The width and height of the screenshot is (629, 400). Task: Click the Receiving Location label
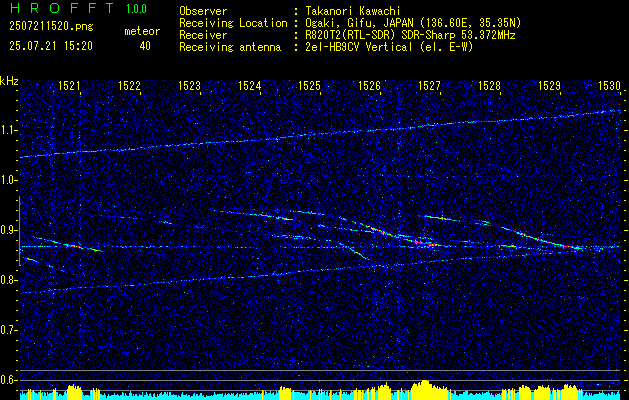coord(233,23)
